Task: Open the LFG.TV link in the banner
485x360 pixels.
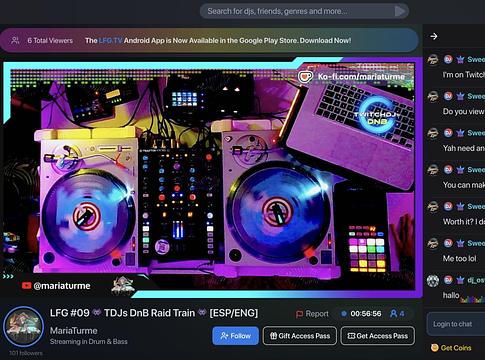Action: (x=110, y=40)
